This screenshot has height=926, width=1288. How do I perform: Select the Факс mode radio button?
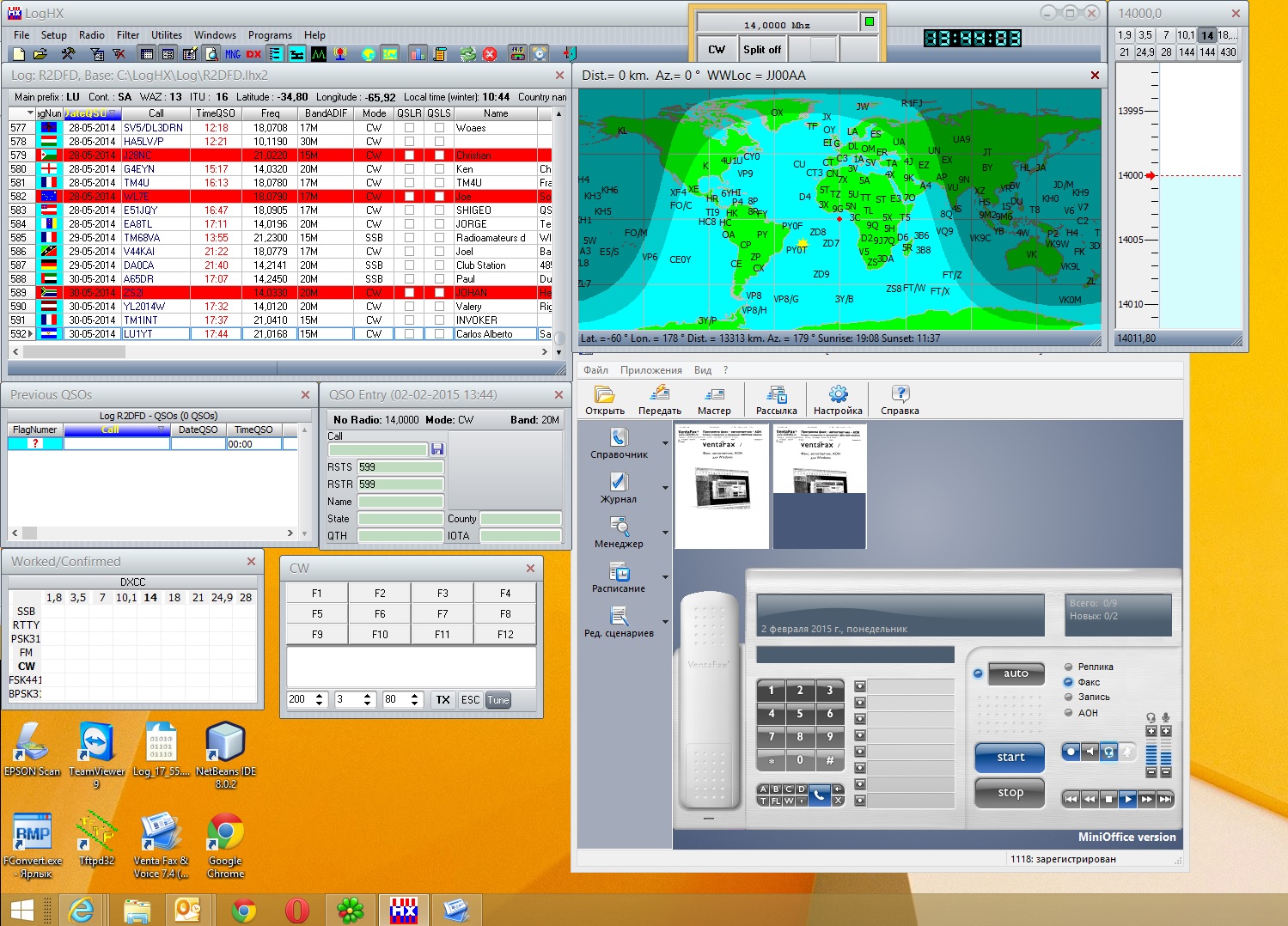tap(1069, 682)
